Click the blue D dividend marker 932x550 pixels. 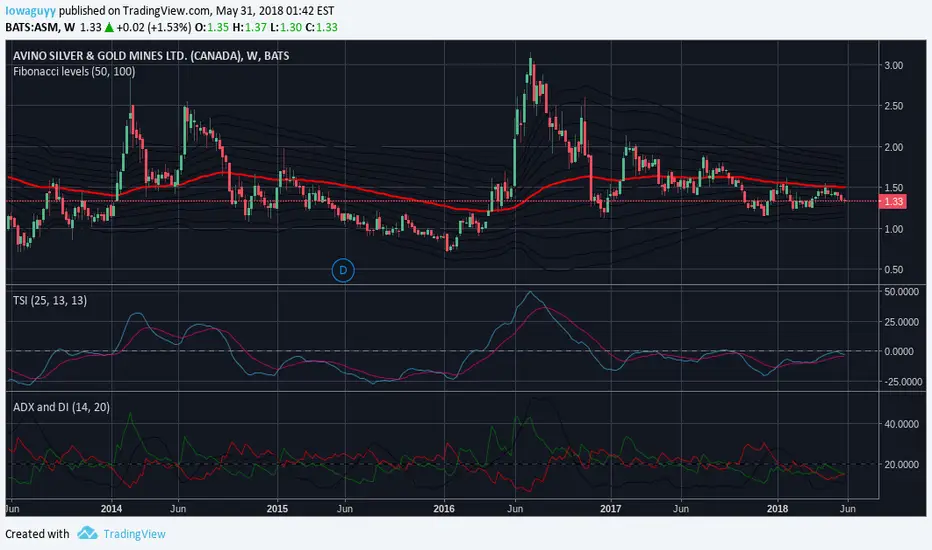[x=343, y=270]
